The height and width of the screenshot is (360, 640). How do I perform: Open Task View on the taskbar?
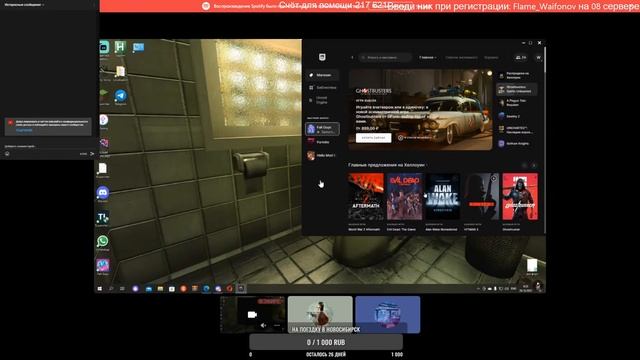click(122, 289)
